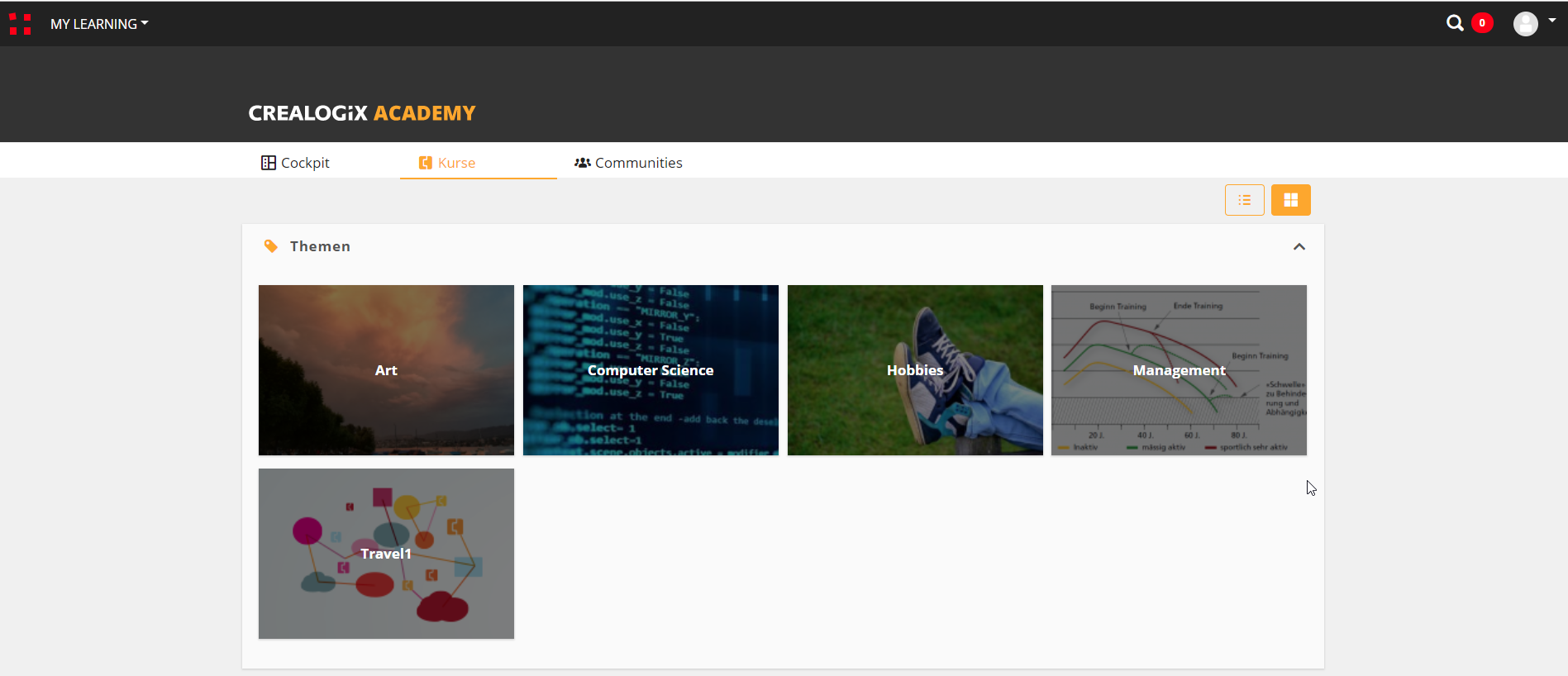The image size is (1568, 676).
Task: Open the MY LEARNING dropdown menu
Action: pos(99,24)
